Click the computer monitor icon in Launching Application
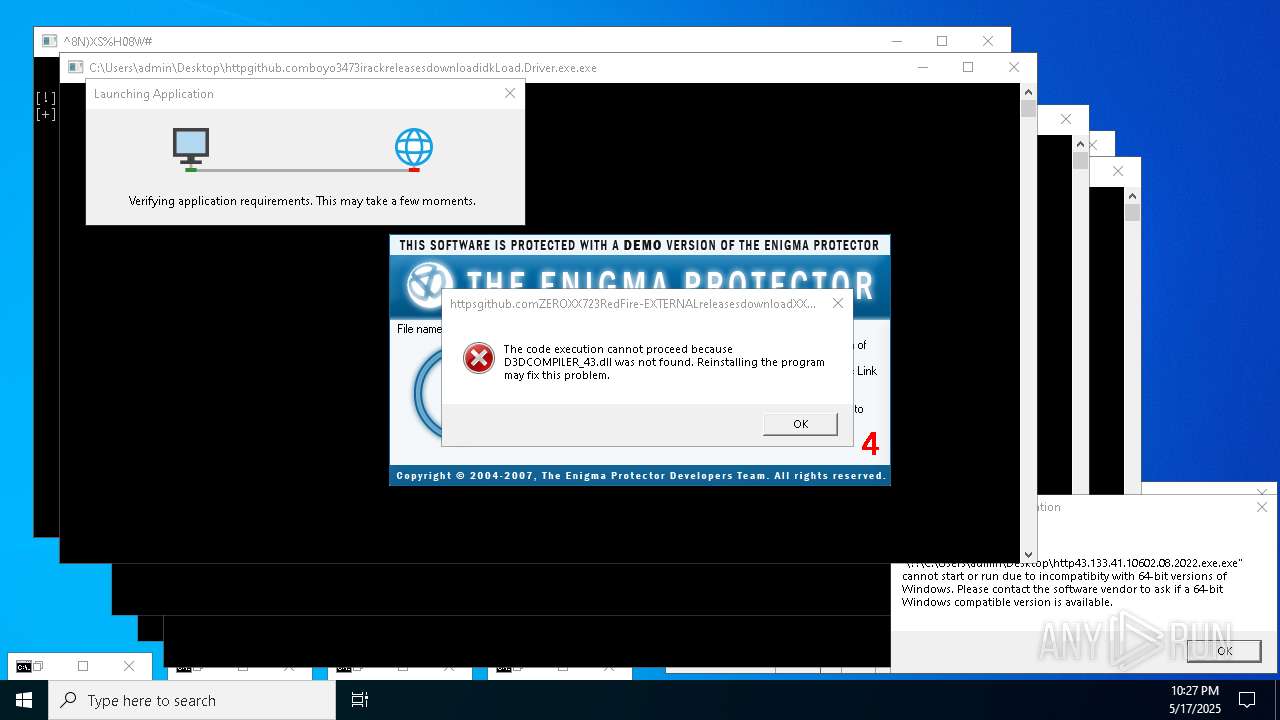This screenshot has width=1280, height=720. point(191,148)
